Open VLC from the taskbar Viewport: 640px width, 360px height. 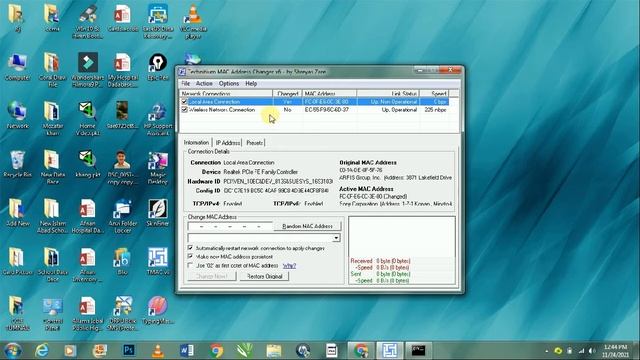click(158, 350)
